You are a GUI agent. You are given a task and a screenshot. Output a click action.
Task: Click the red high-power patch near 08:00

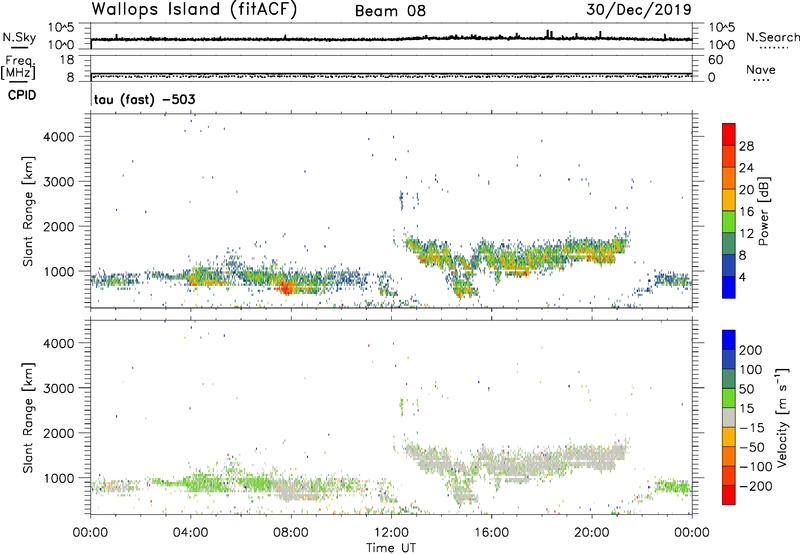pos(287,288)
